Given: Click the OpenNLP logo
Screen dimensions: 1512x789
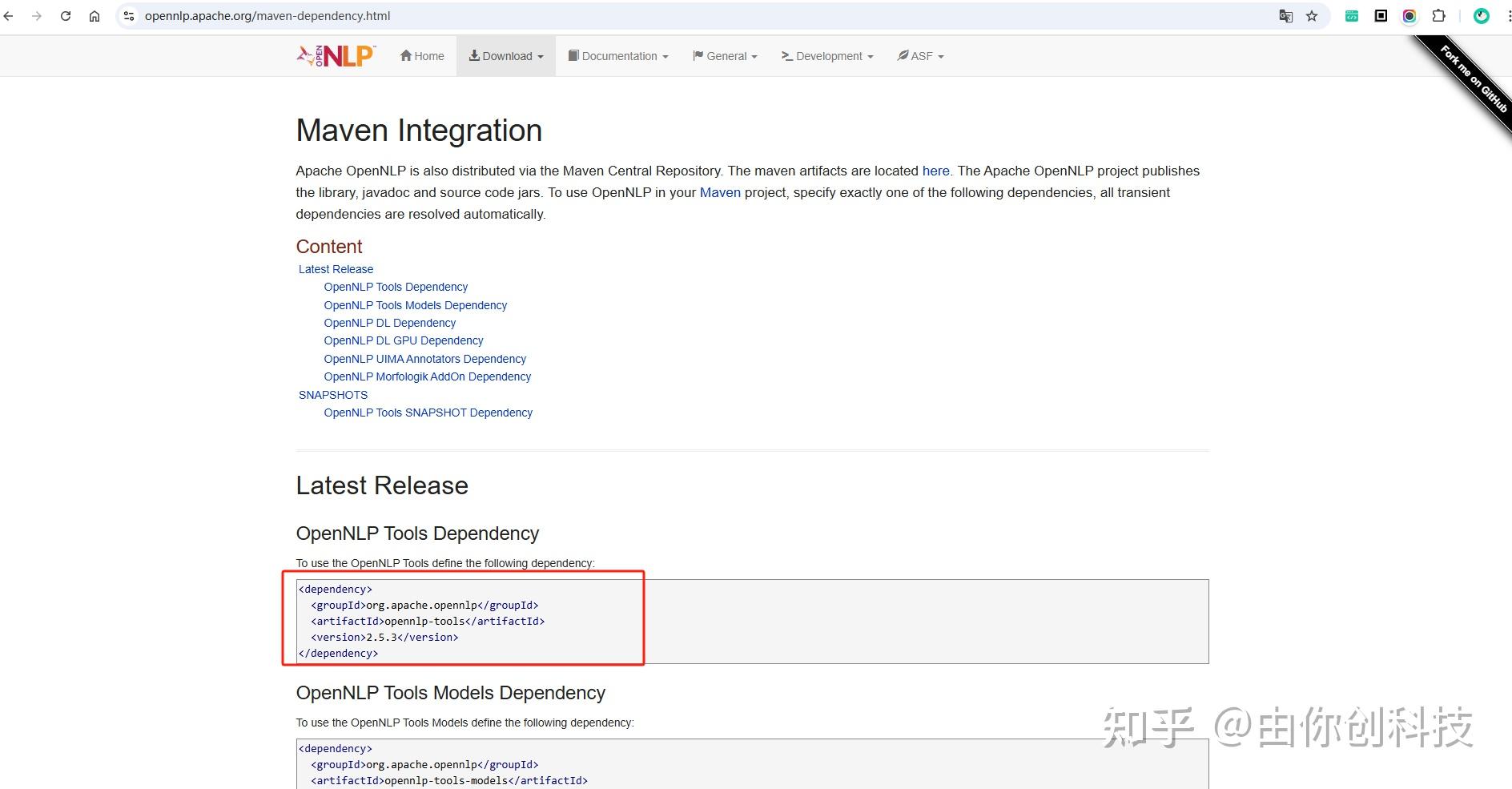Looking at the screenshot, I should point(336,56).
